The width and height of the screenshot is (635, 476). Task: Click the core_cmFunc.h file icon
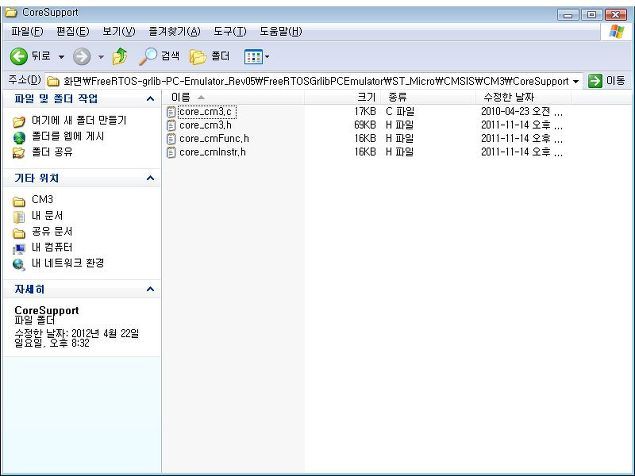[171, 139]
